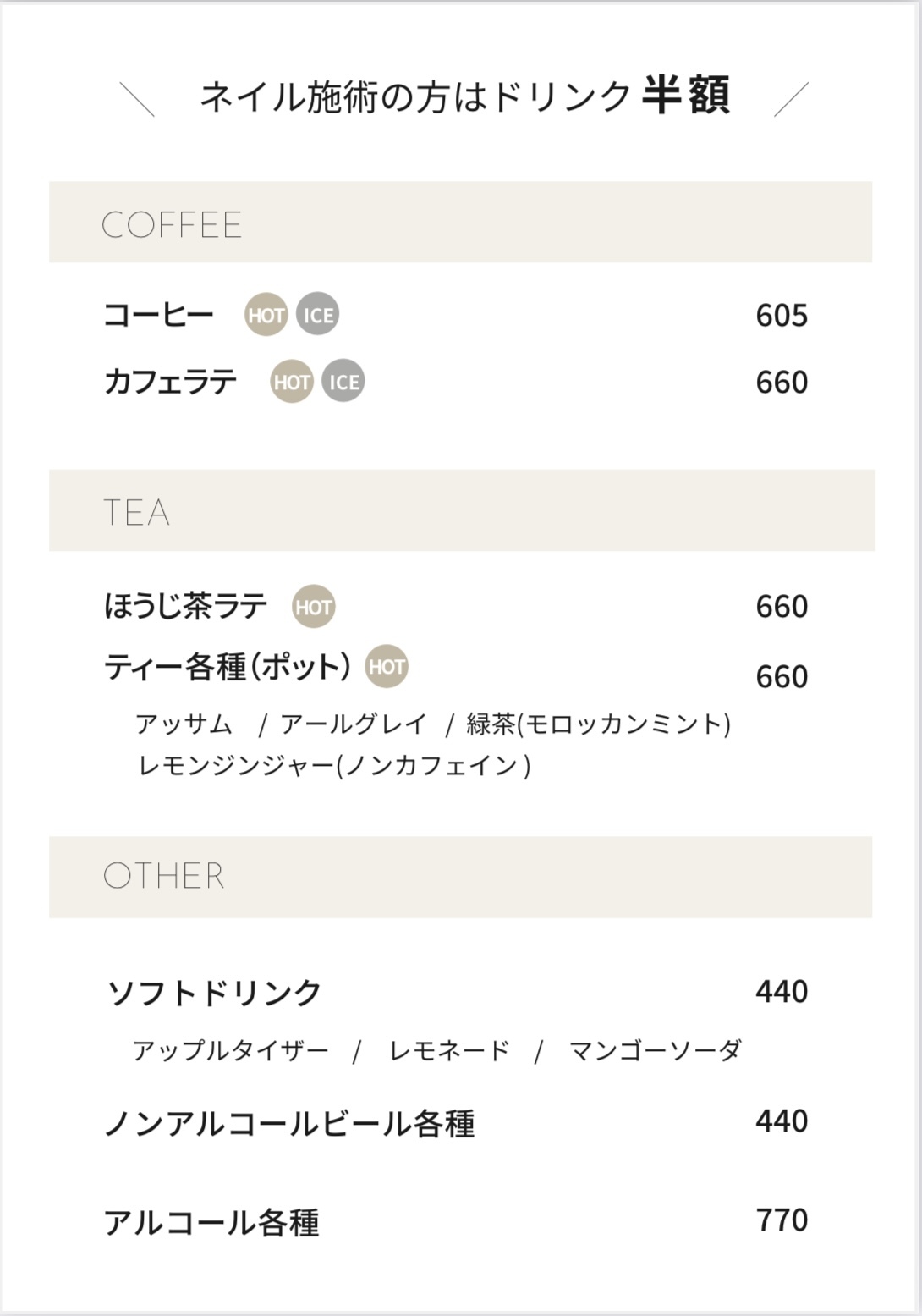
Task: Select the OTHER section header
Action: (x=461, y=877)
